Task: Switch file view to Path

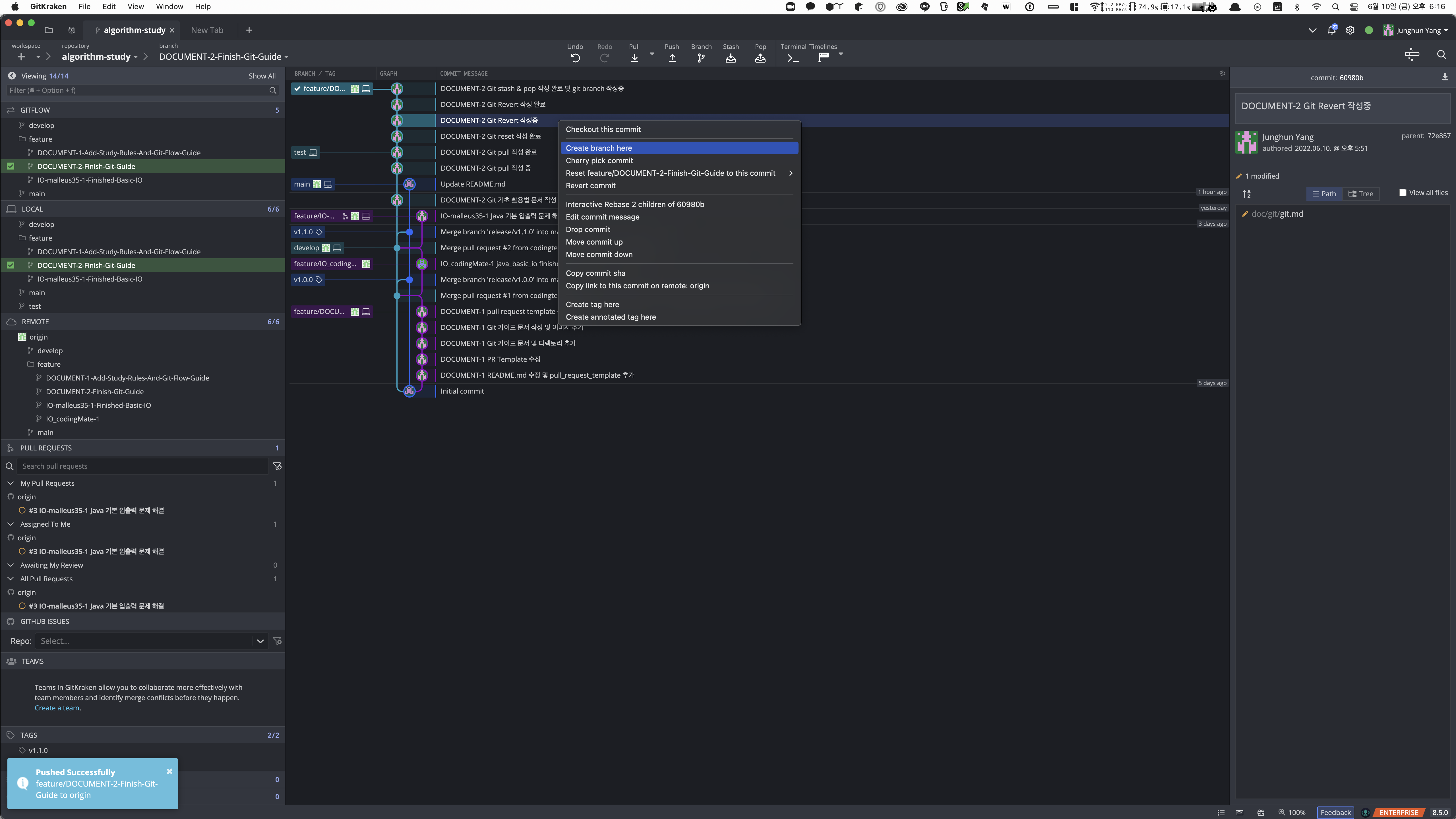Action: pyautogui.click(x=1324, y=194)
